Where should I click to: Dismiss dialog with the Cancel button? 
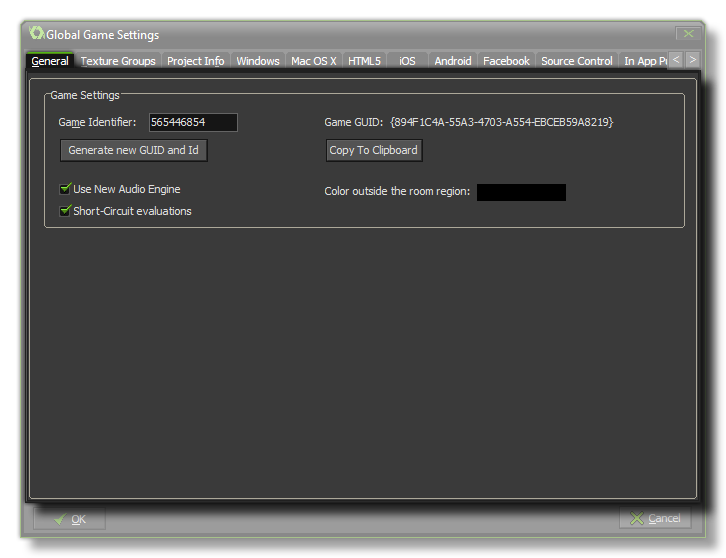(x=655, y=518)
